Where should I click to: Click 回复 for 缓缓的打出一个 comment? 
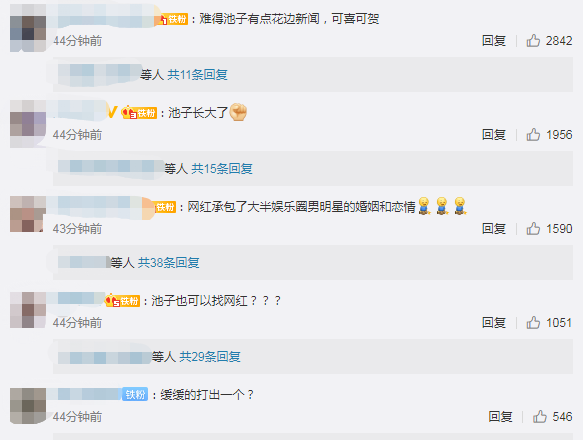500,417
